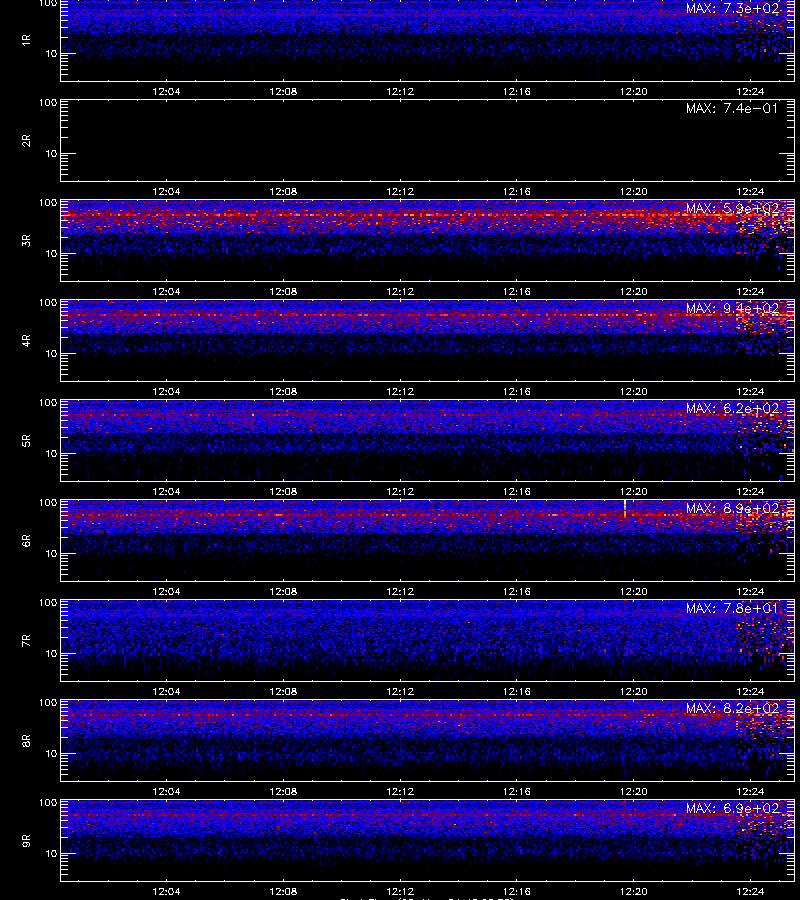The image size is (800, 900).
Task: Click the MAX: 8.9e+02 value
Action: click(x=732, y=509)
